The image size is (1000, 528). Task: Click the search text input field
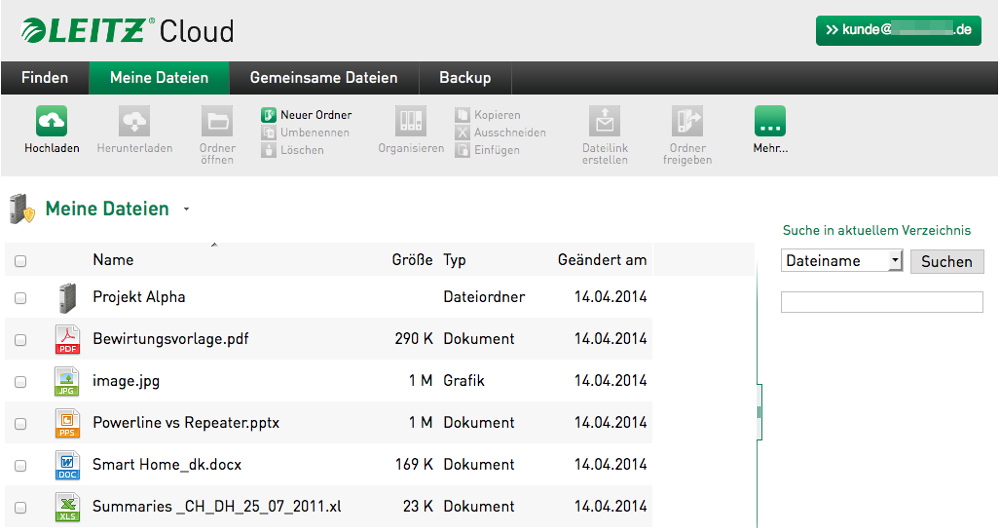pos(882,302)
